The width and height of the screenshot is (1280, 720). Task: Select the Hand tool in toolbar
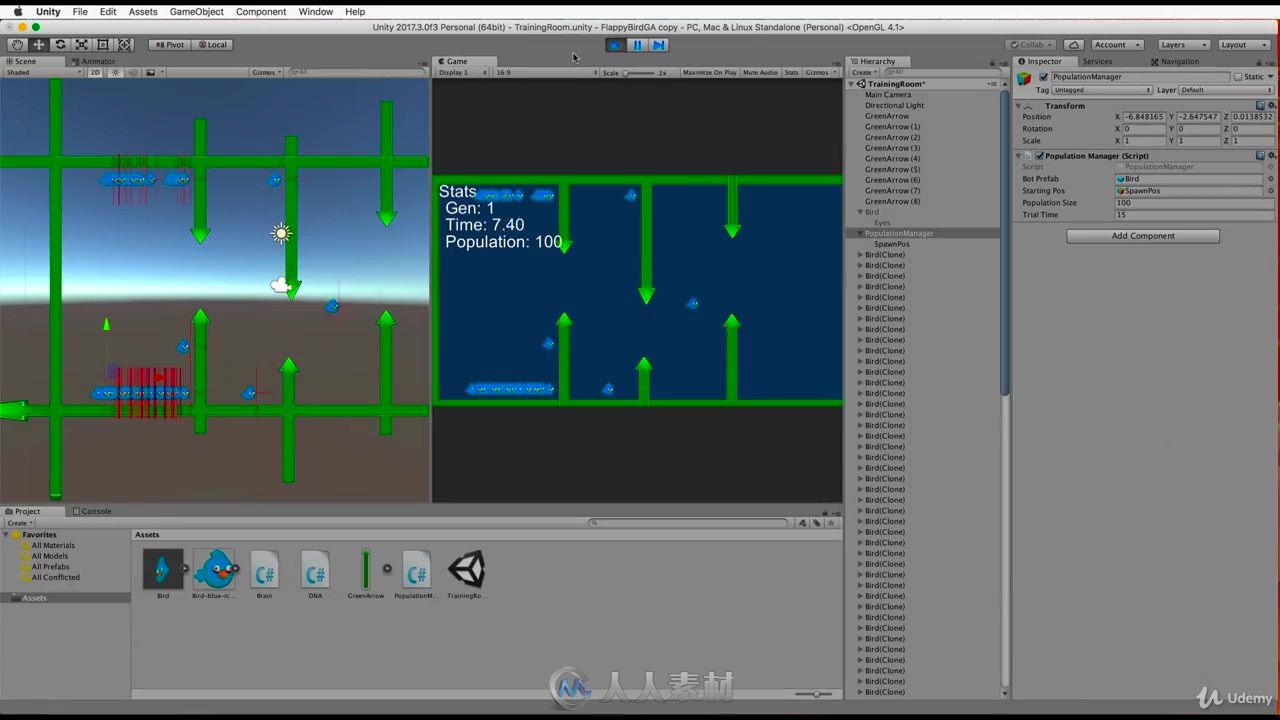click(x=17, y=45)
